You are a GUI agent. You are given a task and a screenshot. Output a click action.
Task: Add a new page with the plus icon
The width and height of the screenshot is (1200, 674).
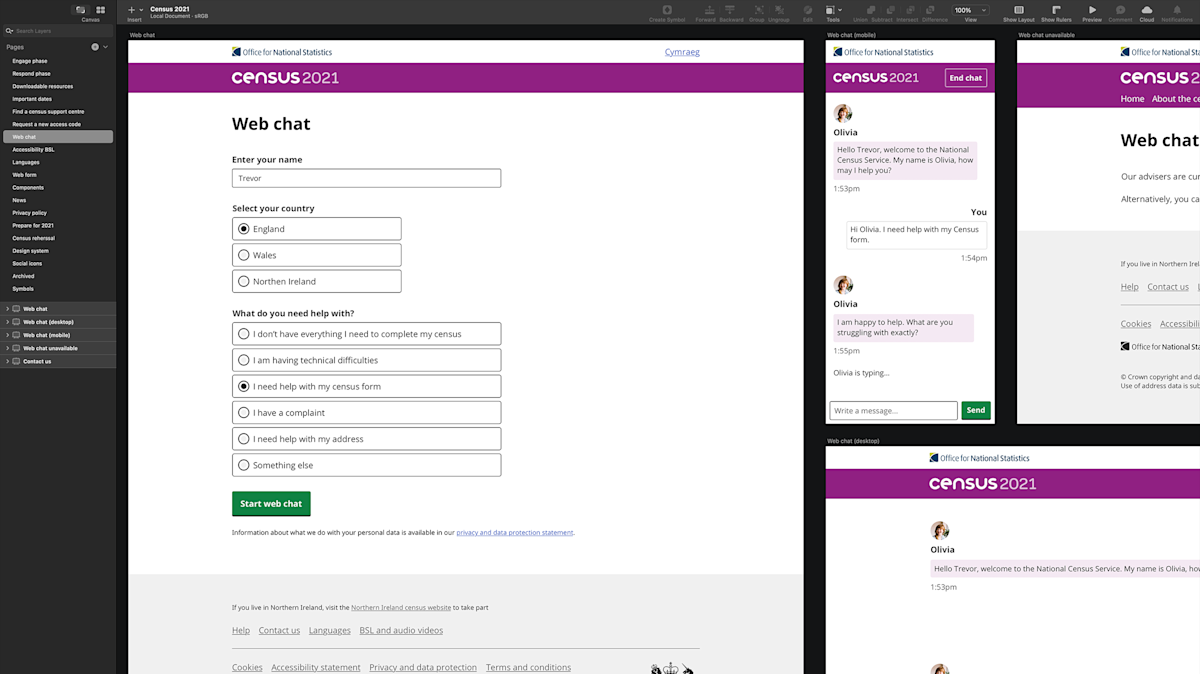(95, 47)
